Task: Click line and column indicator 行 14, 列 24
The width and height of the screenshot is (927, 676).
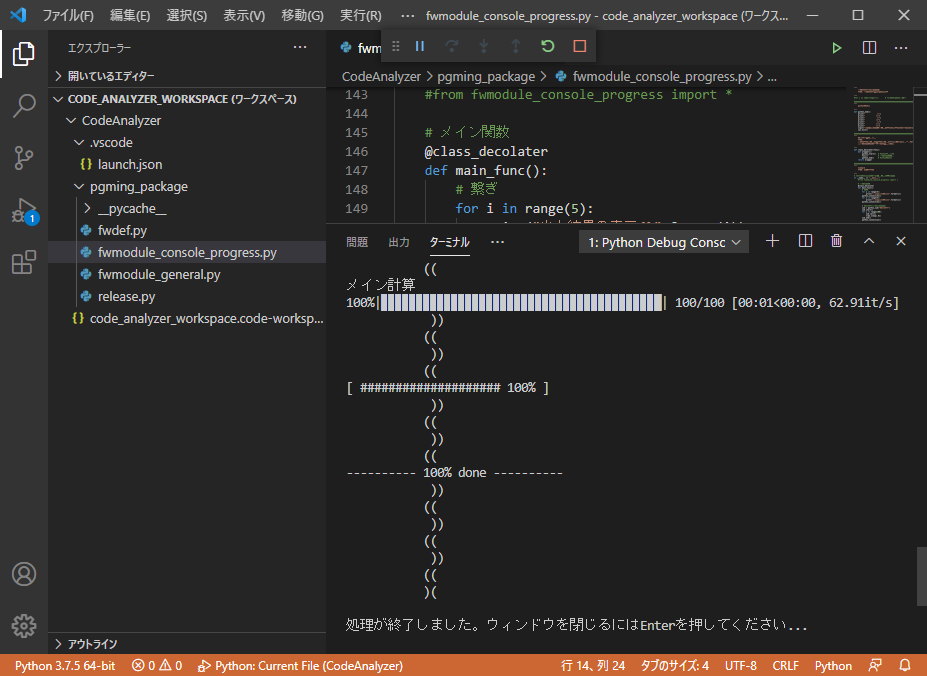Action: [x=592, y=665]
